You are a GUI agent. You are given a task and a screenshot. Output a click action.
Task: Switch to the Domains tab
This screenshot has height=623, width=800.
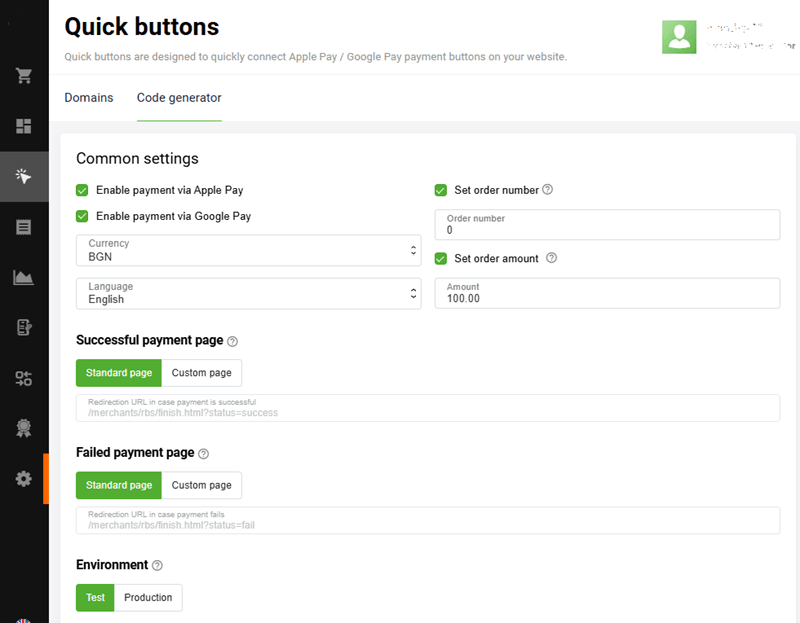point(89,97)
